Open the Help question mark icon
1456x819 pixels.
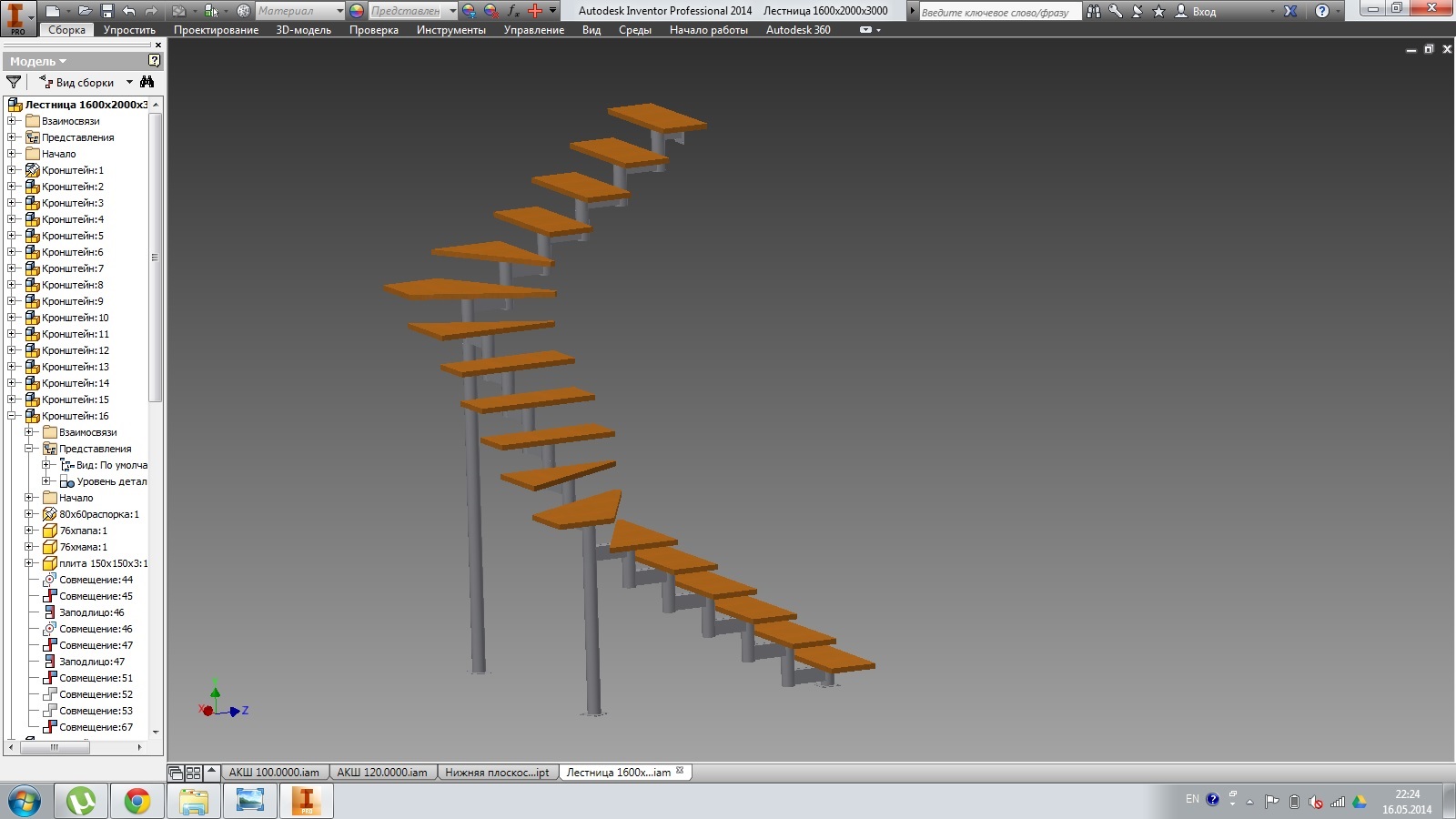pos(1322,11)
